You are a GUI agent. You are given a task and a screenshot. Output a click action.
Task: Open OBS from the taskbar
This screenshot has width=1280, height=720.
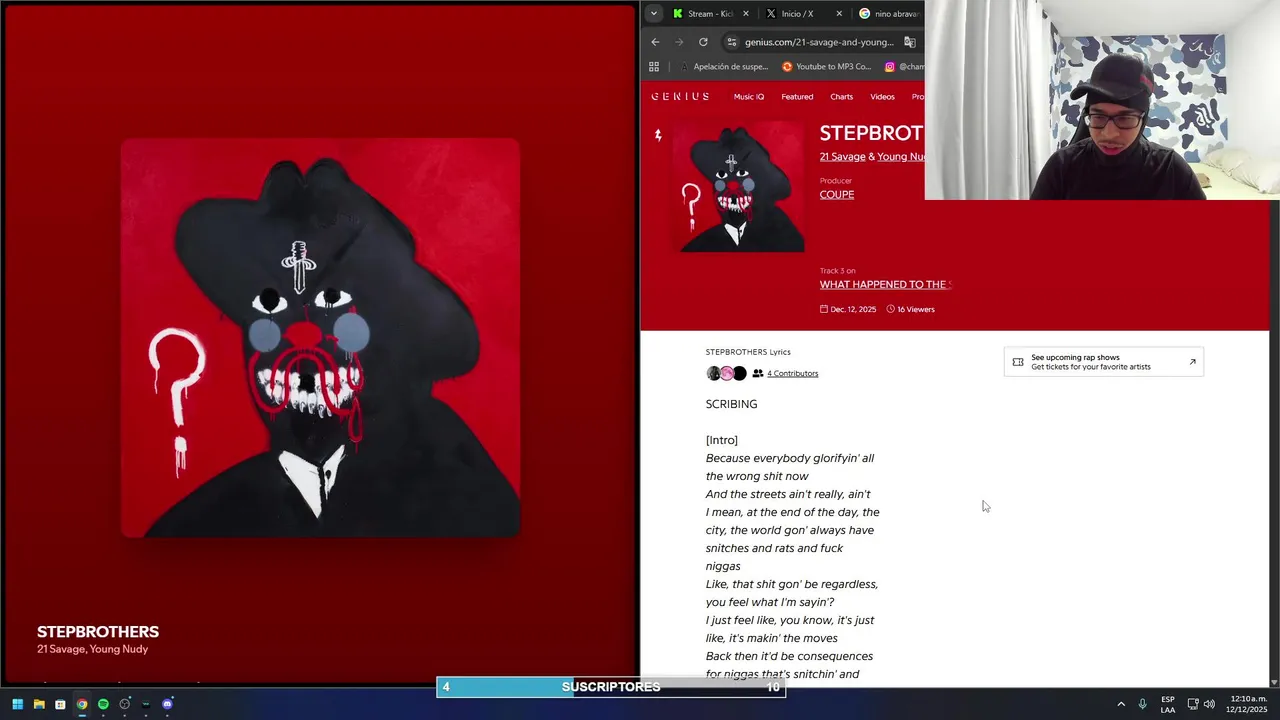(125, 704)
